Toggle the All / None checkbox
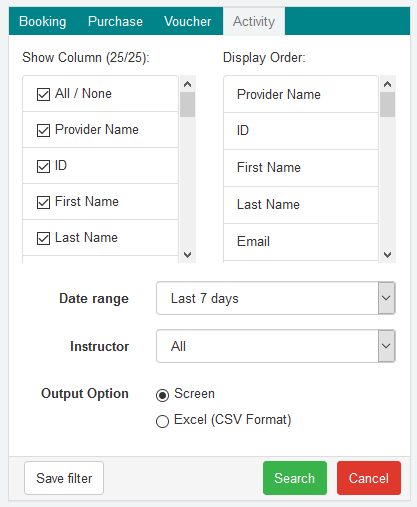Viewport: 417px width, 507px height. [43, 94]
